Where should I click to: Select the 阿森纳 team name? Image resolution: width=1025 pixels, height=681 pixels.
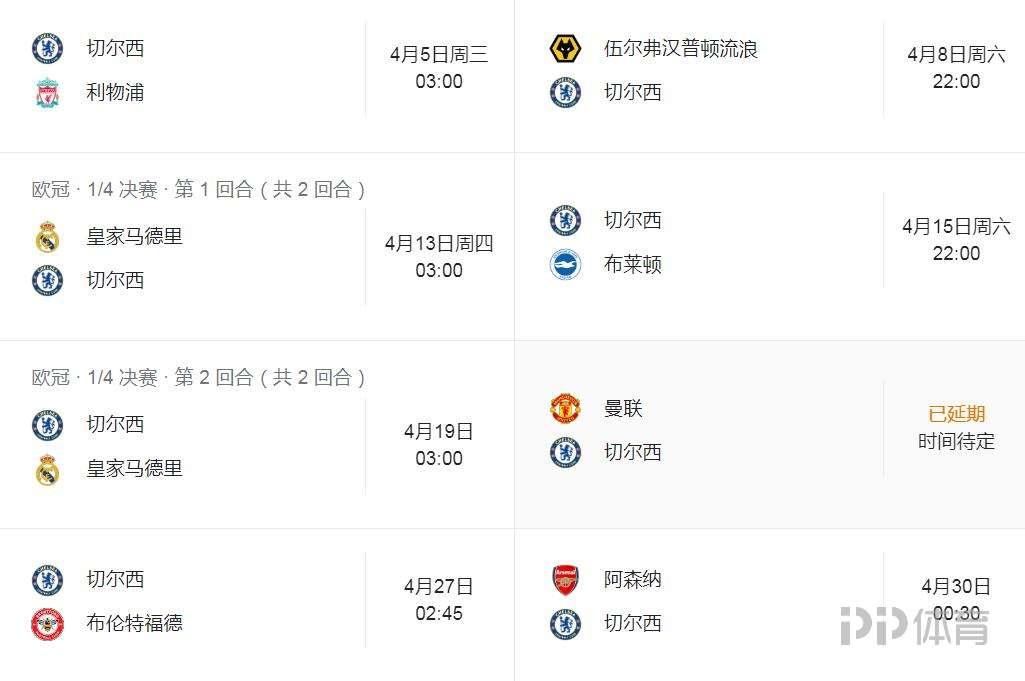point(632,580)
